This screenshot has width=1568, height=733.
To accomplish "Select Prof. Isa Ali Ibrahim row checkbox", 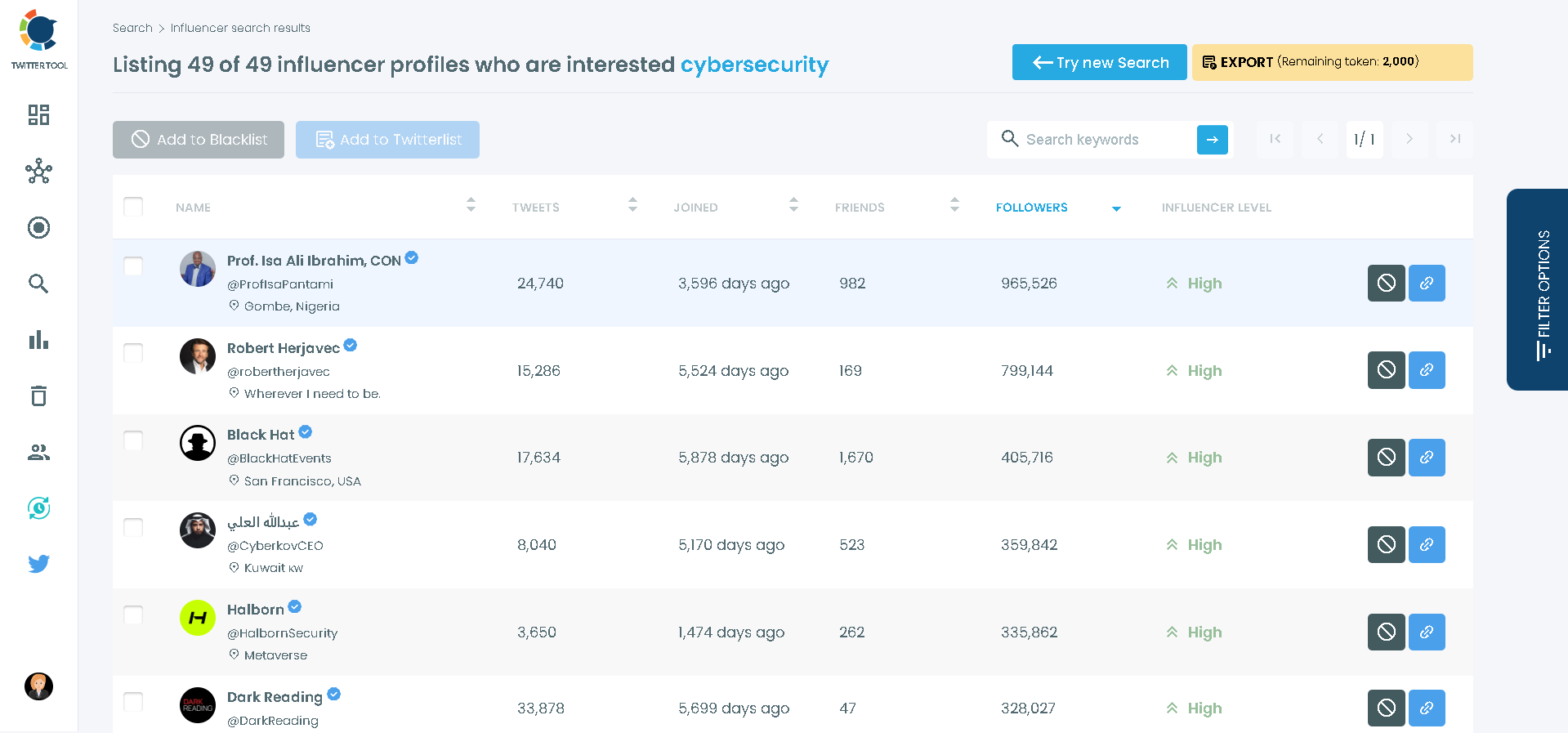I will (x=133, y=266).
